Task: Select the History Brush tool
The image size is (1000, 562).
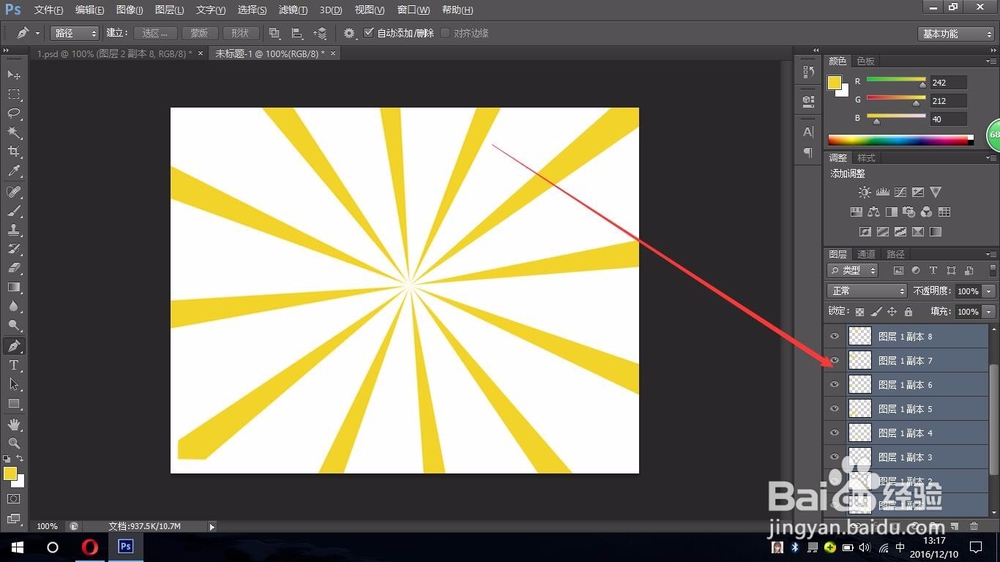Action: tap(13, 249)
